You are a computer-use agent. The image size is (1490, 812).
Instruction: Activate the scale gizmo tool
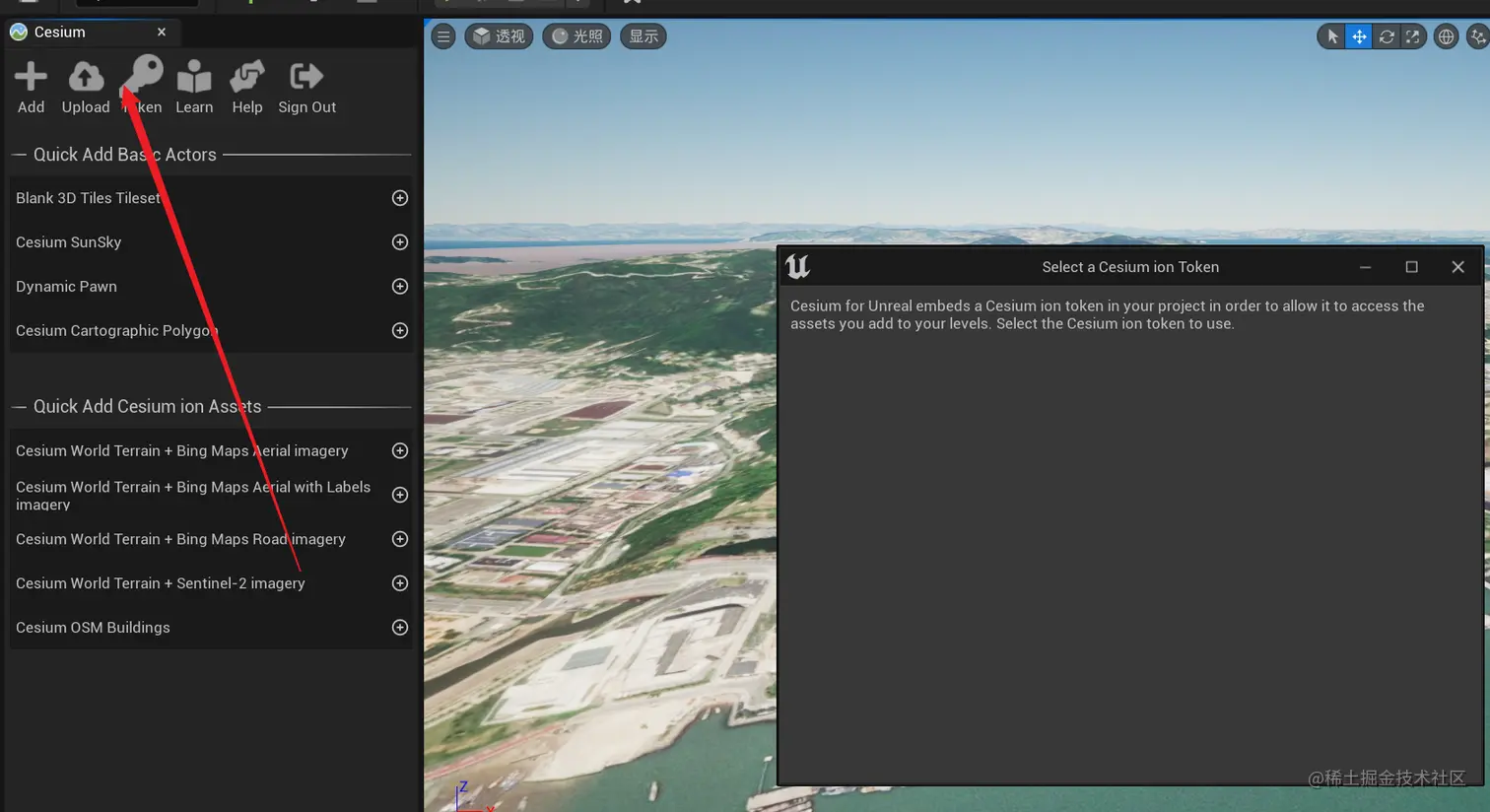point(1413,36)
